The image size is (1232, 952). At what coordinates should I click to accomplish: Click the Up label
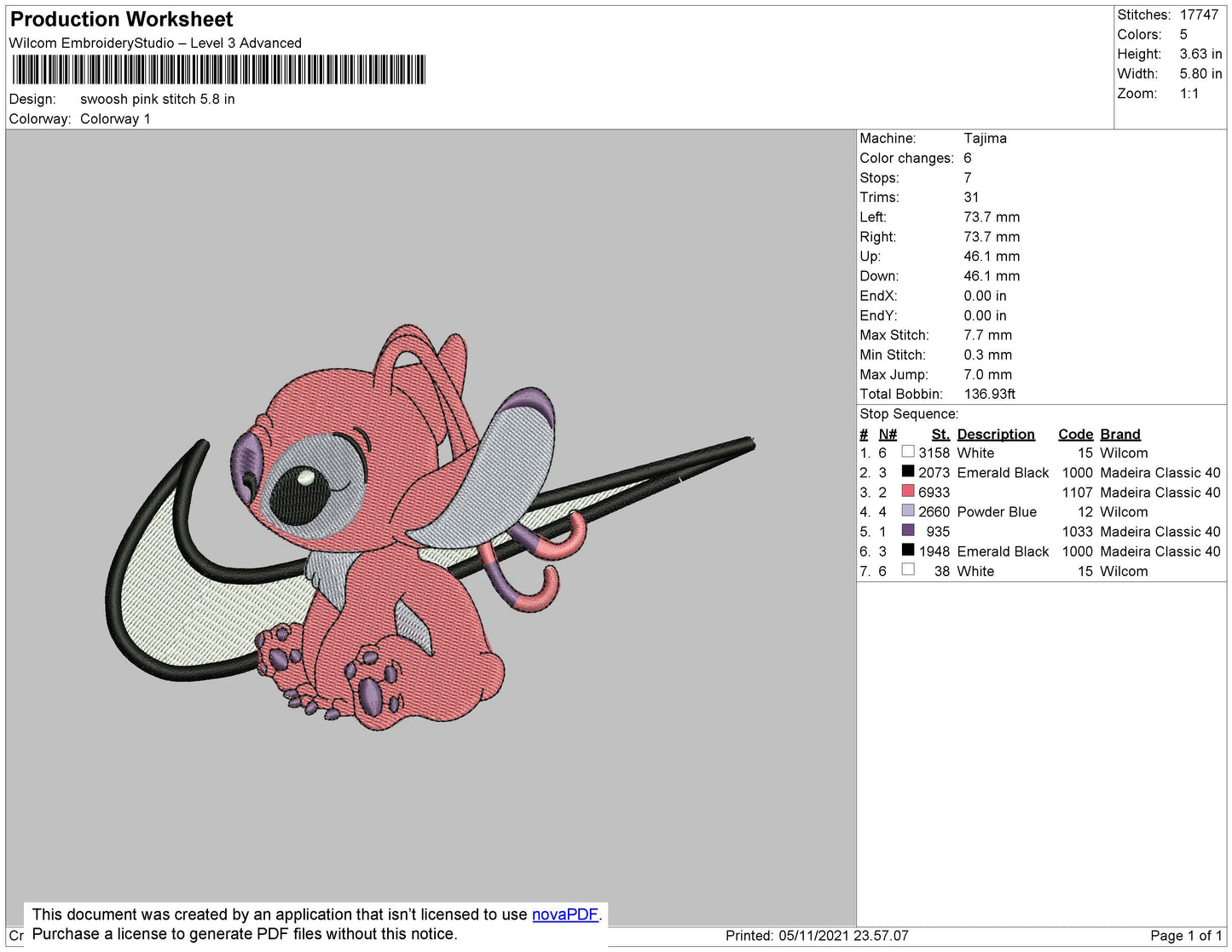(x=870, y=256)
